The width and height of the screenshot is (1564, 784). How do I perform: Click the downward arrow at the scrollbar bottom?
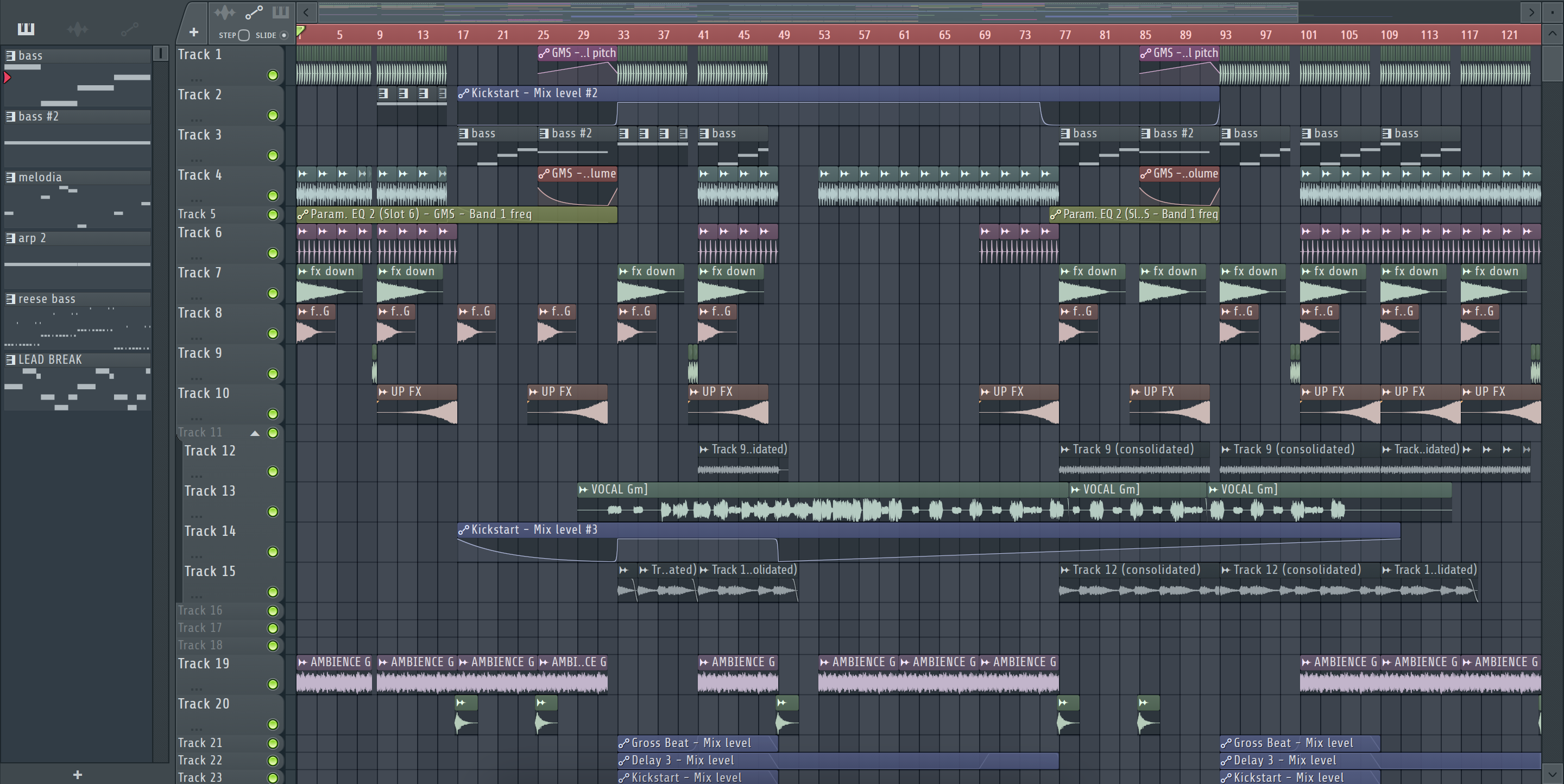pos(1553,774)
